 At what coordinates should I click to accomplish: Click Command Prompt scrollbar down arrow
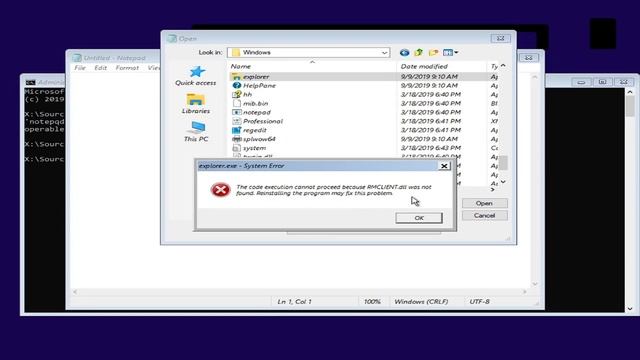coord(630,309)
